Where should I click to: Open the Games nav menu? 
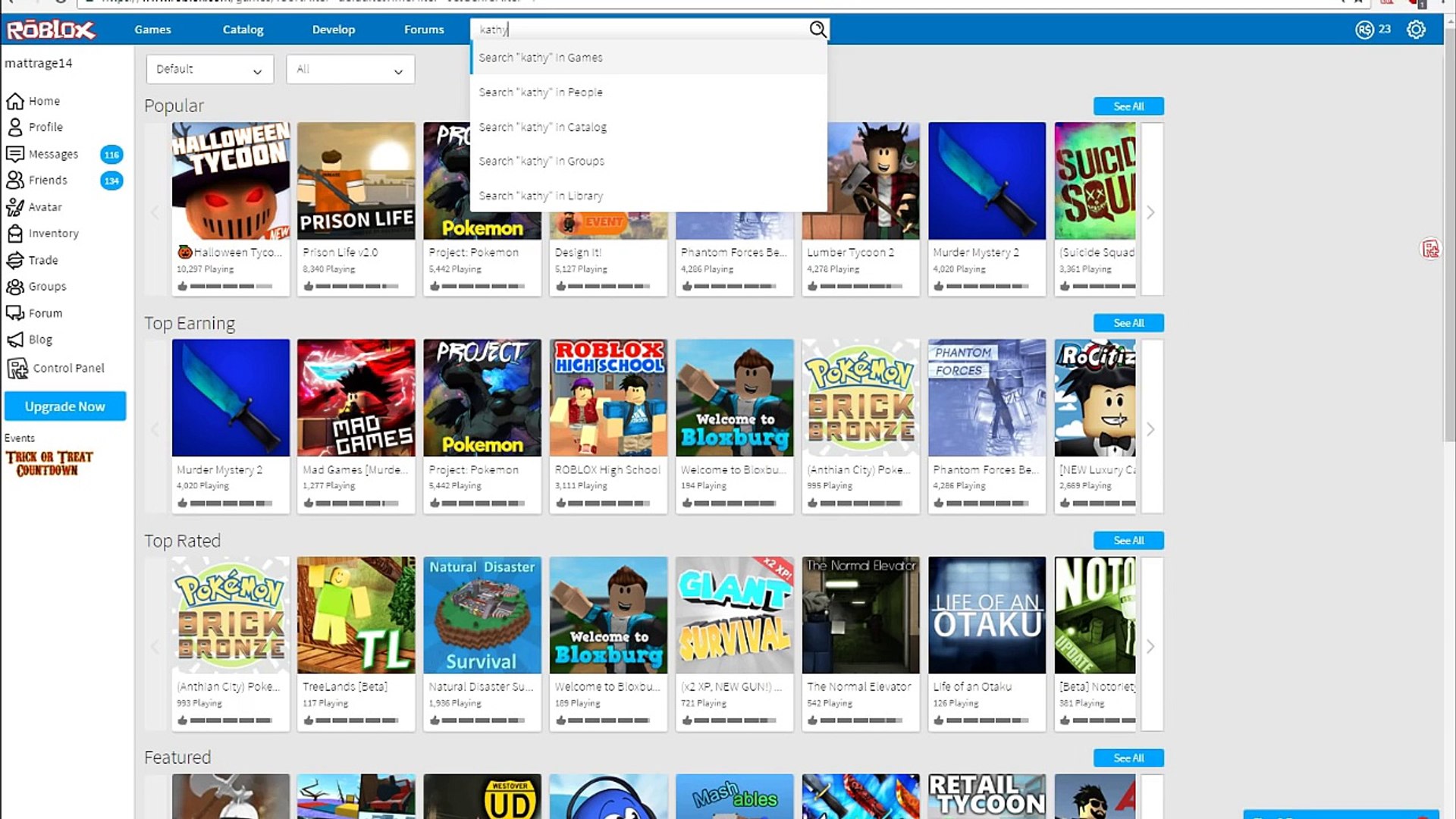152,30
